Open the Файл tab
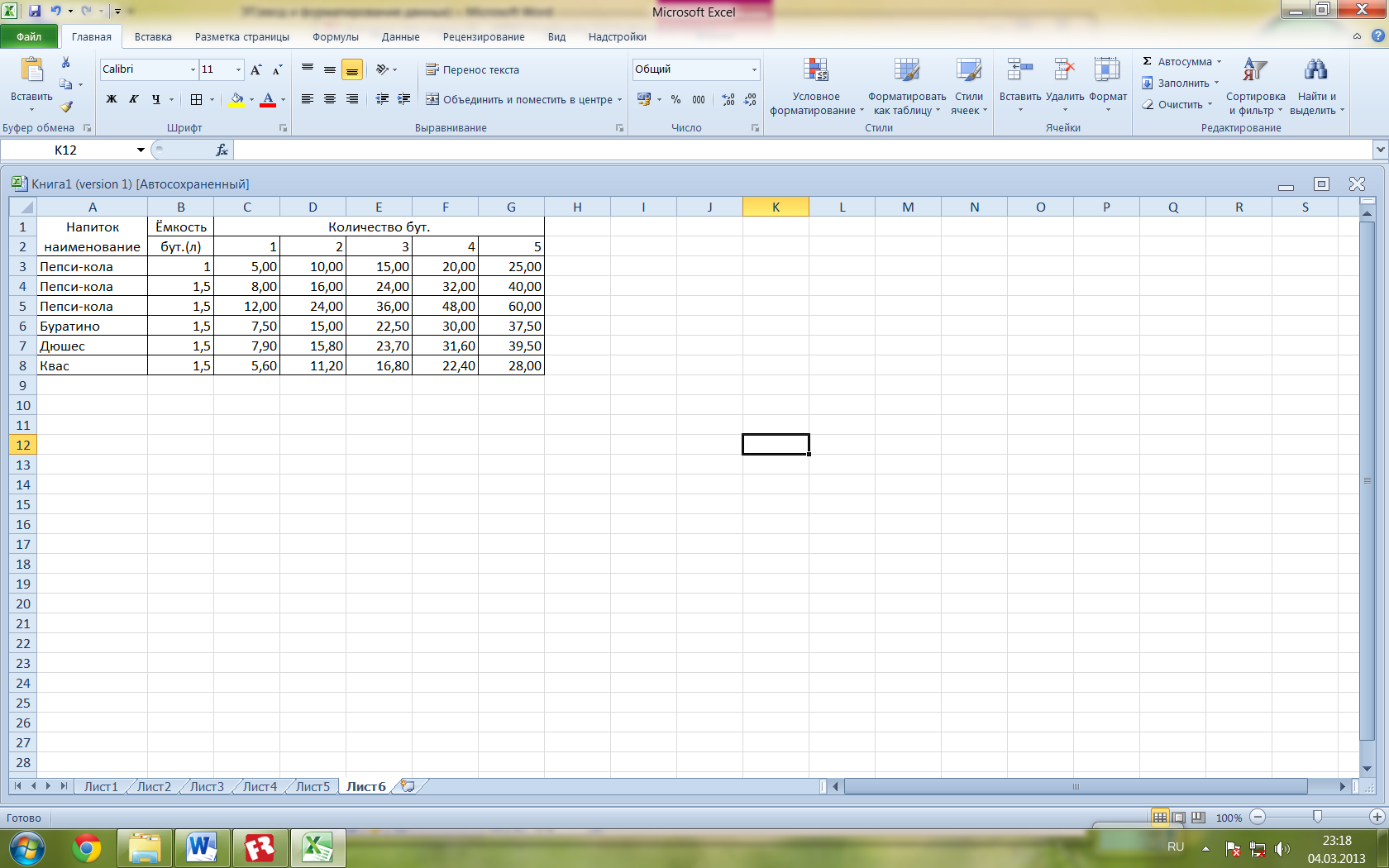 (x=29, y=36)
